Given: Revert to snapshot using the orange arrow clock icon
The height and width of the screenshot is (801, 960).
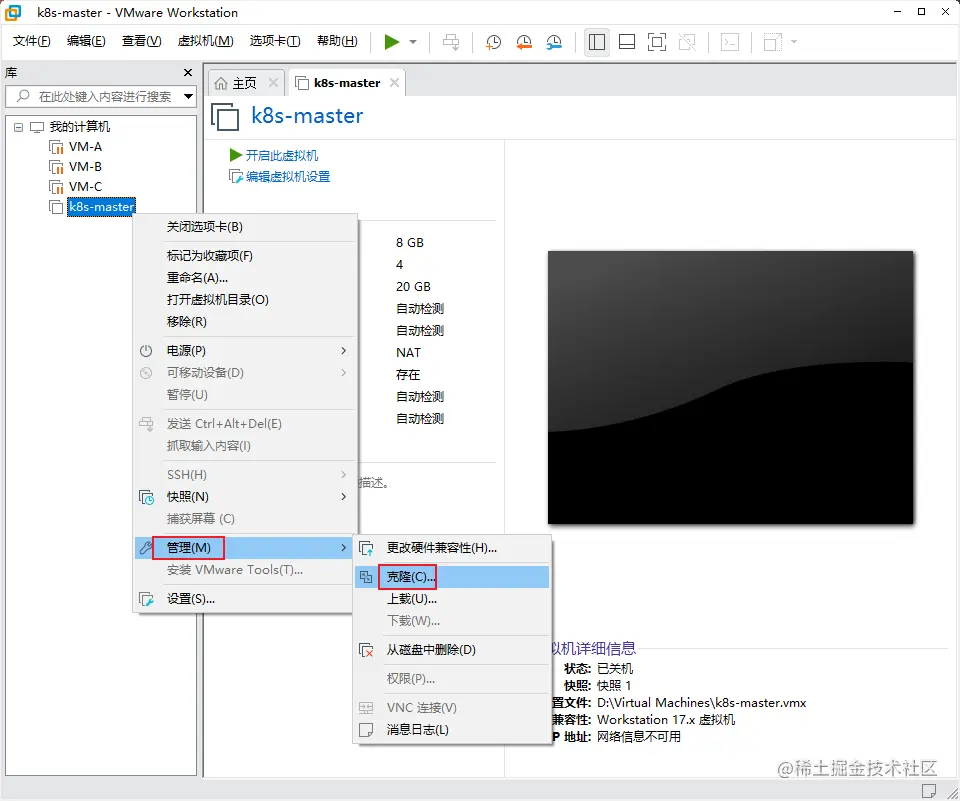Looking at the screenshot, I should [524, 42].
